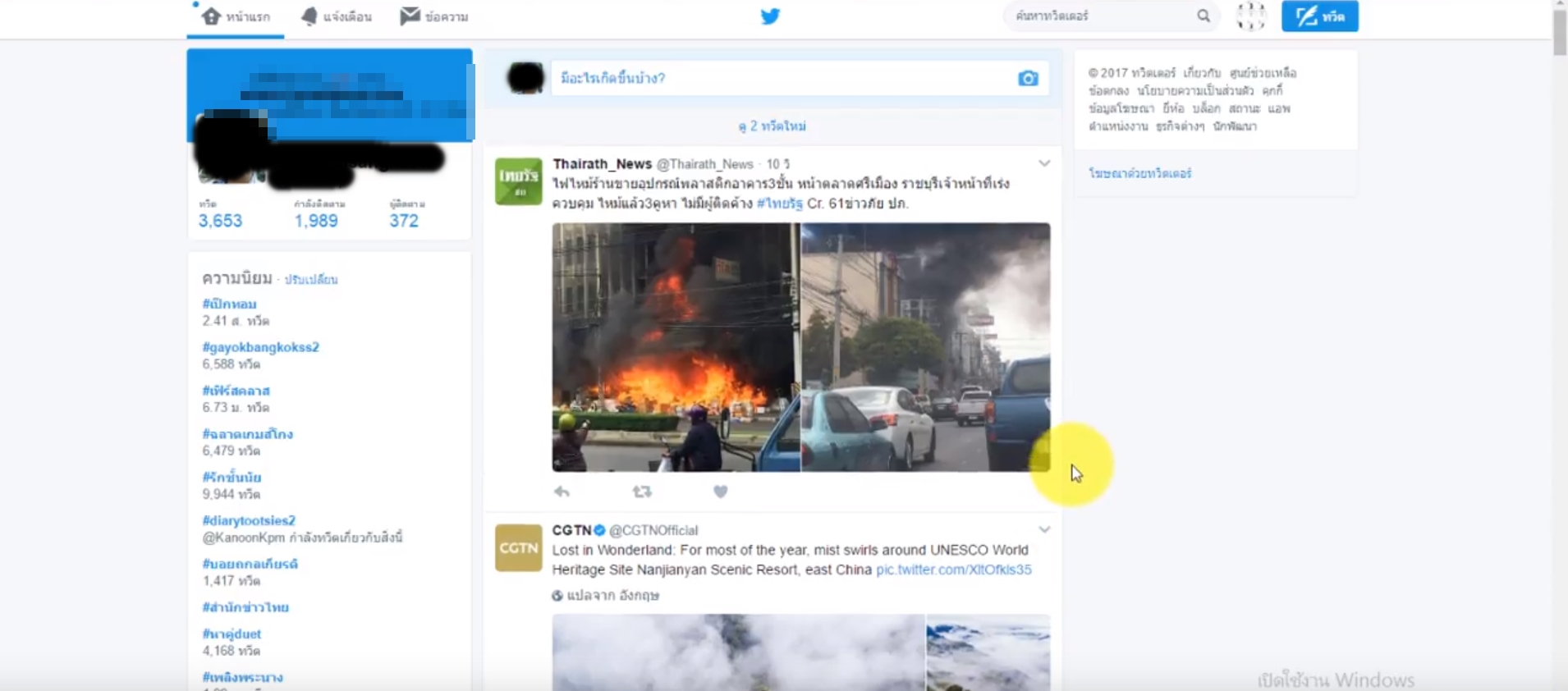Go to the หน้าแรก home tab
This screenshot has height=691, width=1568.
tap(236, 16)
